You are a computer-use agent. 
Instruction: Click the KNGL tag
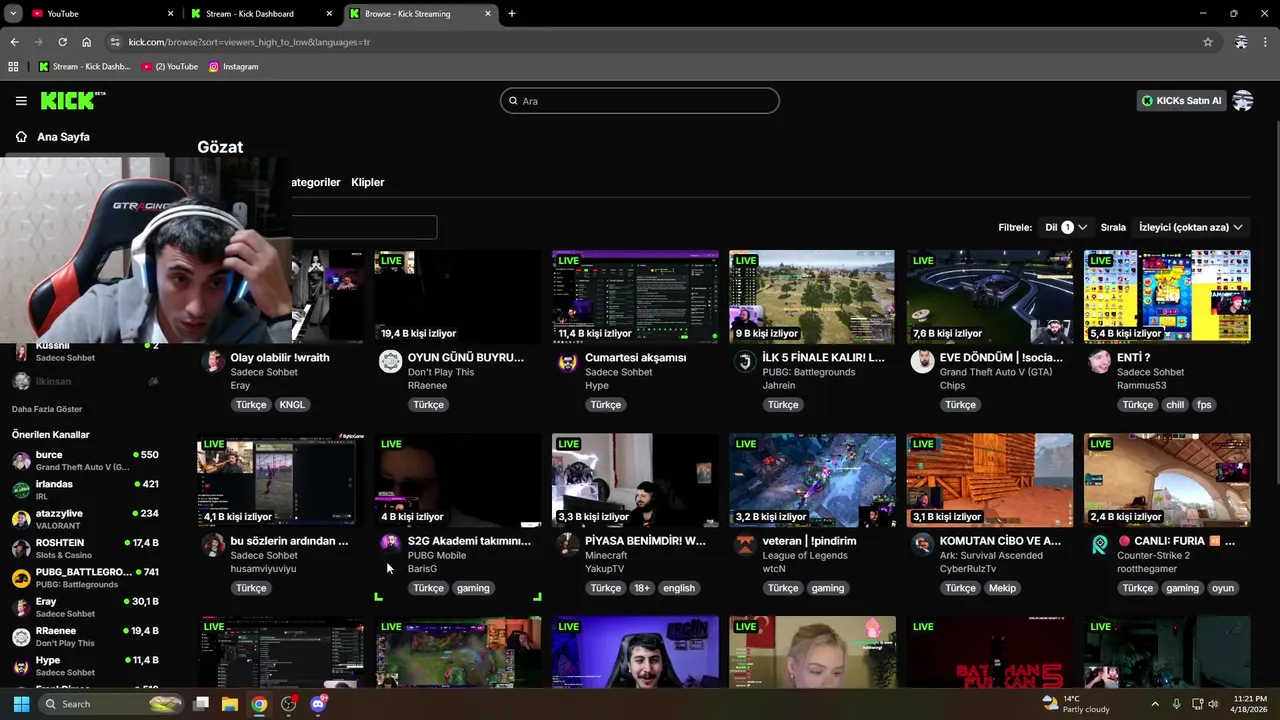pyautogui.click(x=292, y=405)
